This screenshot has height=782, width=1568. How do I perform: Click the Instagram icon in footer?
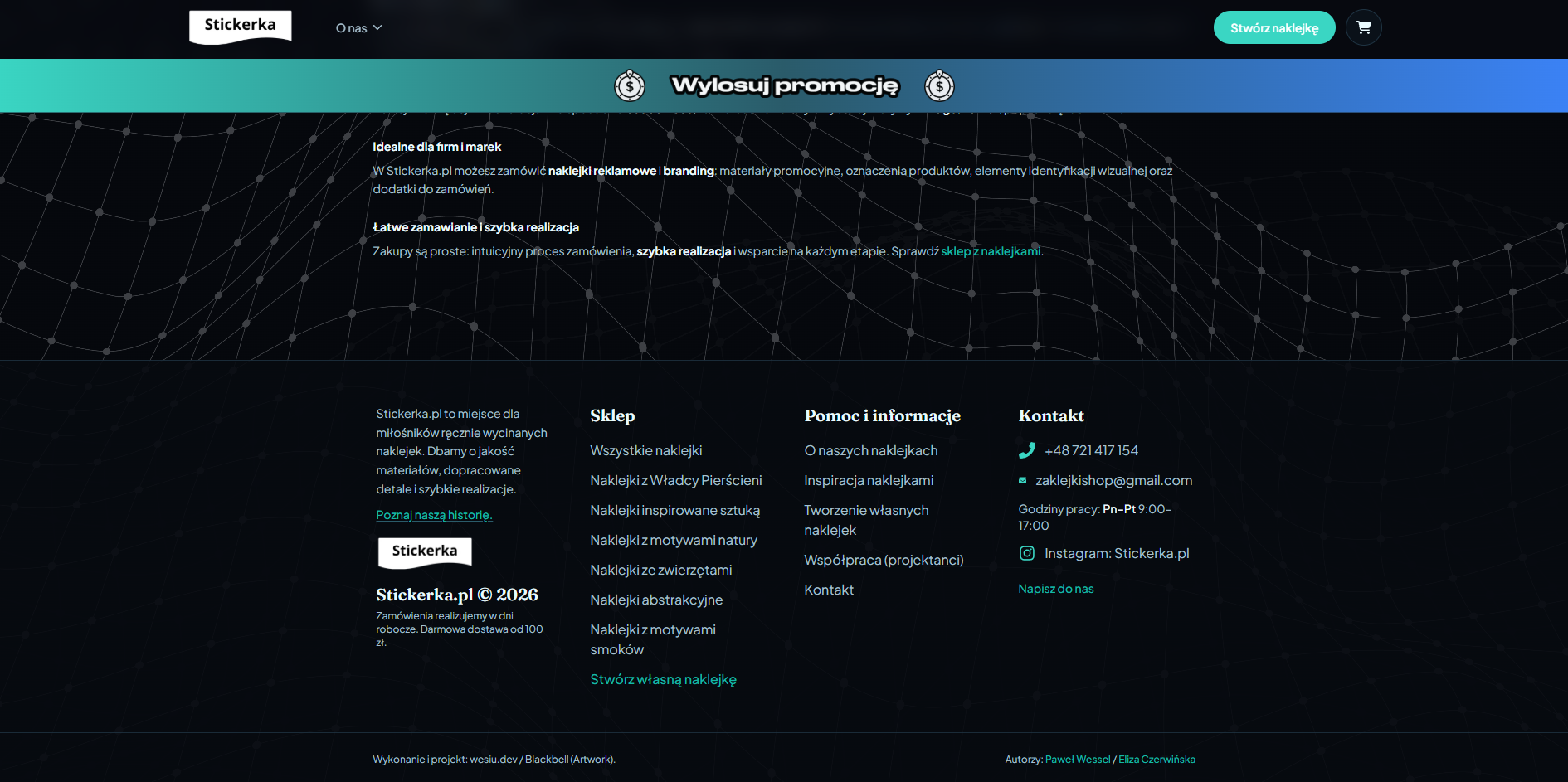[1027, 553]
